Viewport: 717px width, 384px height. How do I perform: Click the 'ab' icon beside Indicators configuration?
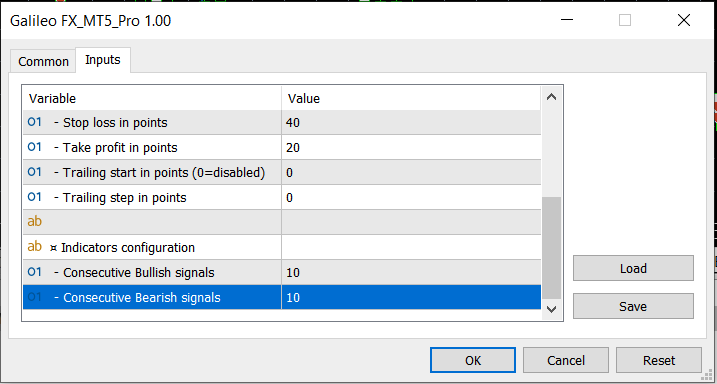pos(35,247)
